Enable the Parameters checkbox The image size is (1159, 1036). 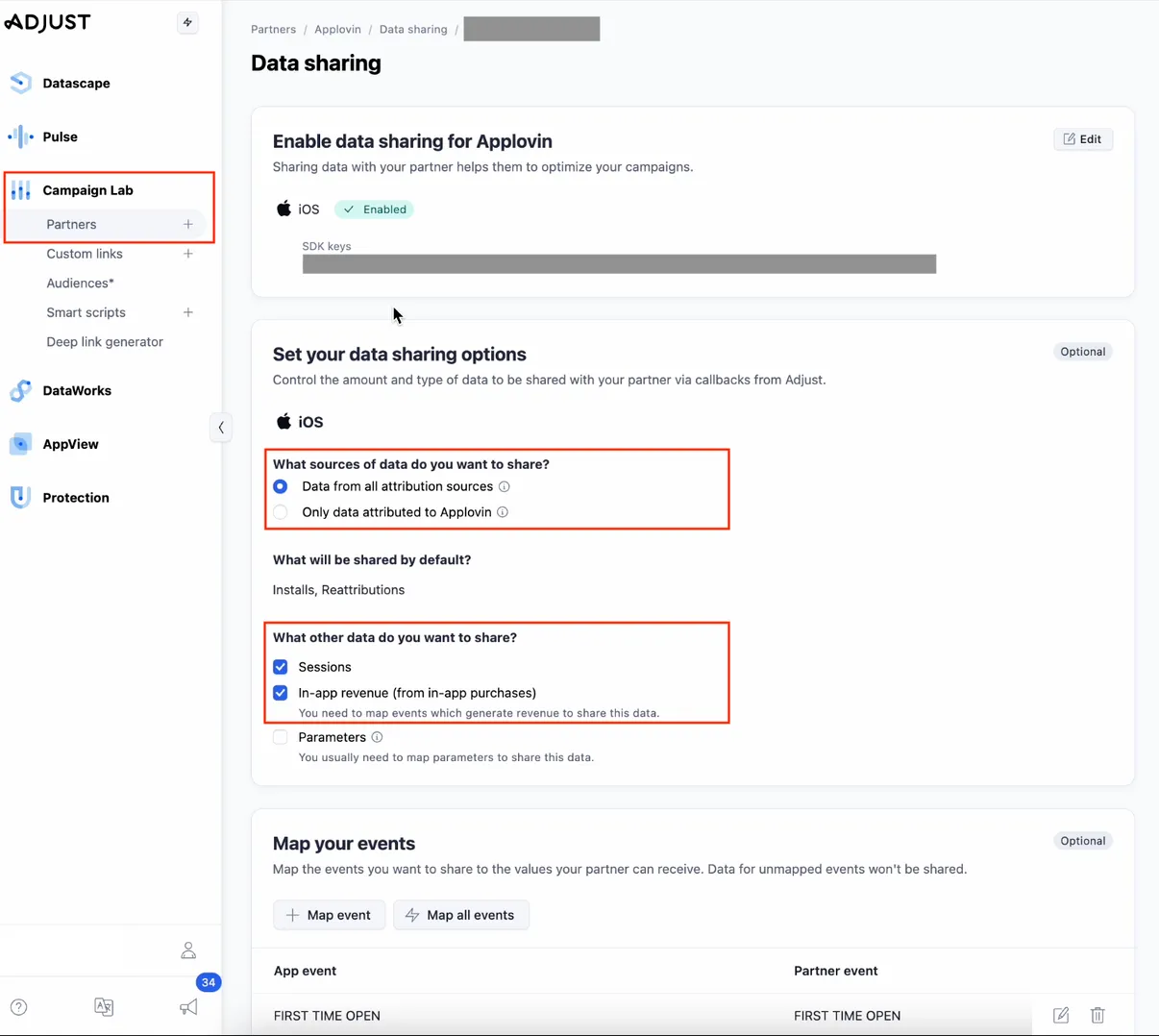[280, 736]
